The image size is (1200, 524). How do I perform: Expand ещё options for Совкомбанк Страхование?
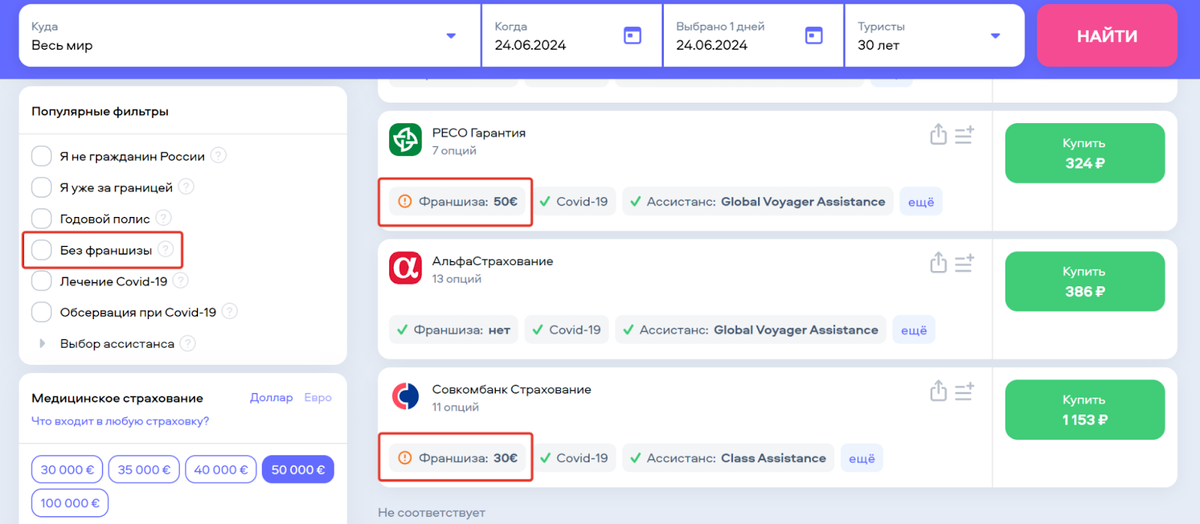click(x=861, y=458)
